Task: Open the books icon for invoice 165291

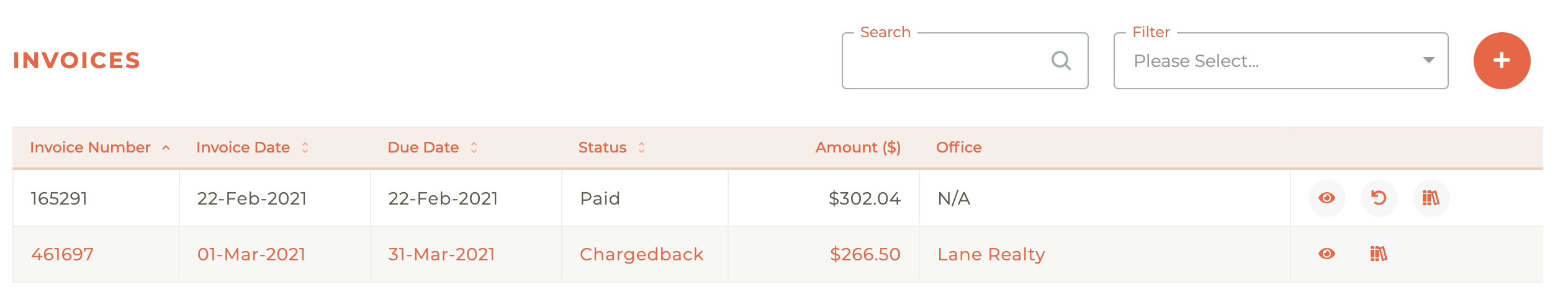Action: click(x=1431, y=198)
